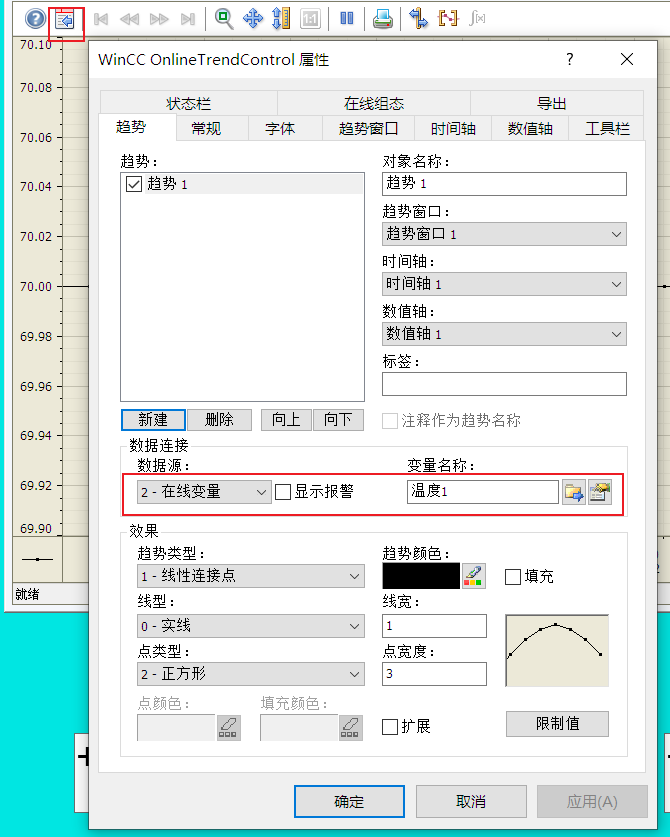Click the 新建 button

click(153, 420)
